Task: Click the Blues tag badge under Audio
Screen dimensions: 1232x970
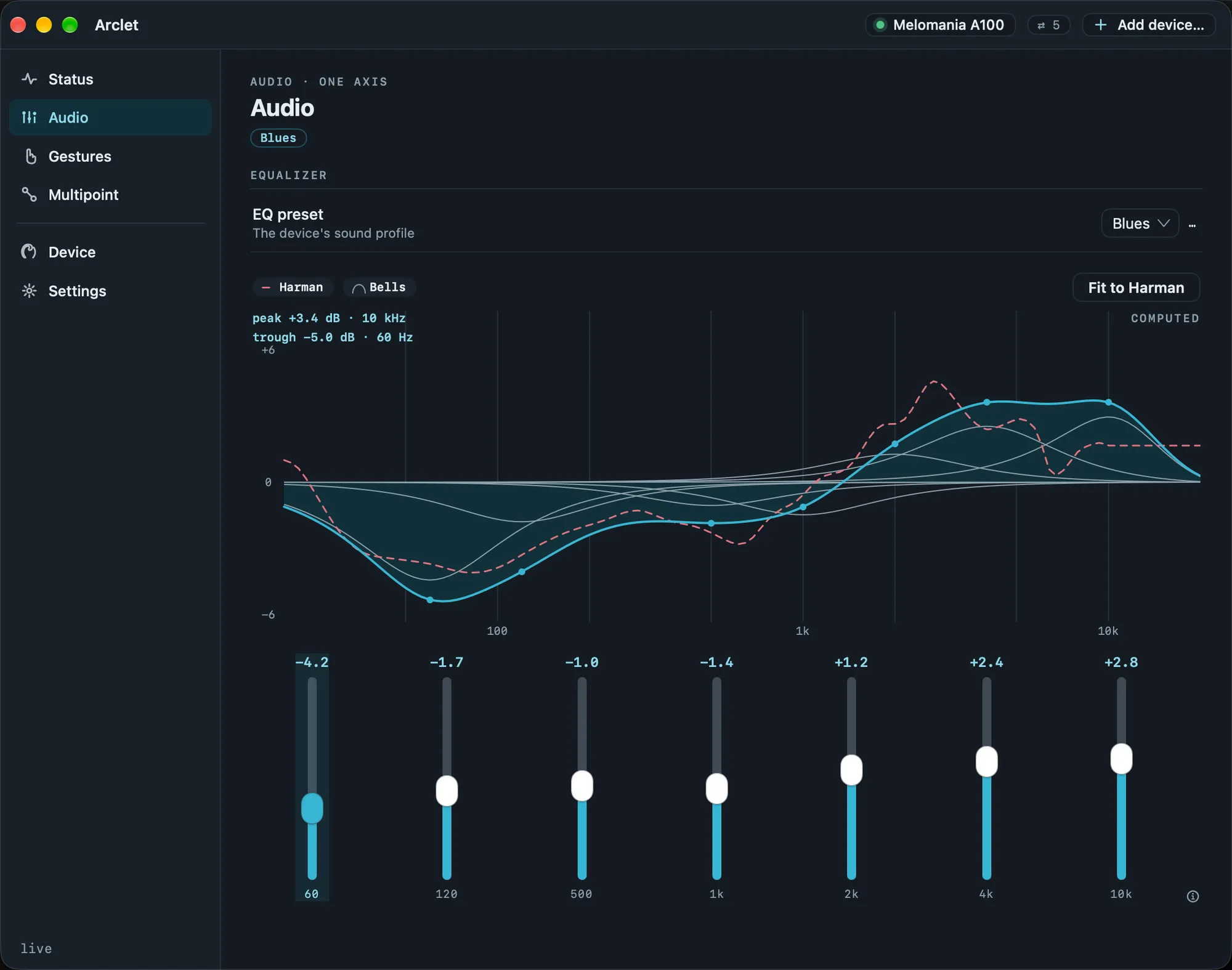Action: click(x=278, y=138)
